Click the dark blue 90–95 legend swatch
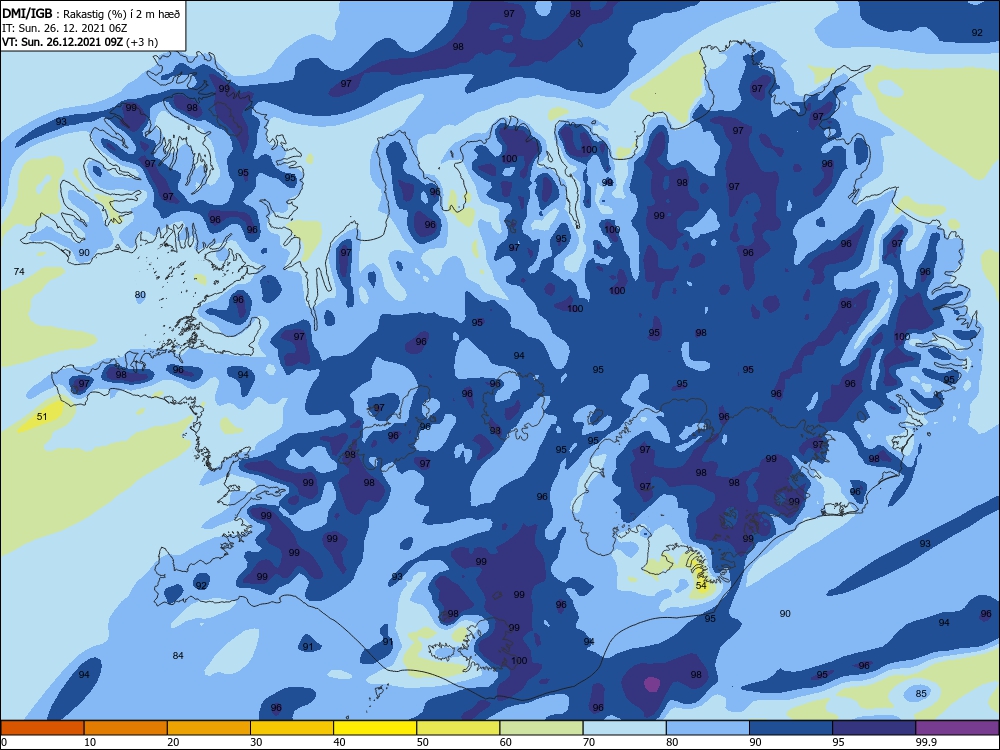Viewport: 1000px width, 750px height. coord(791,728)
